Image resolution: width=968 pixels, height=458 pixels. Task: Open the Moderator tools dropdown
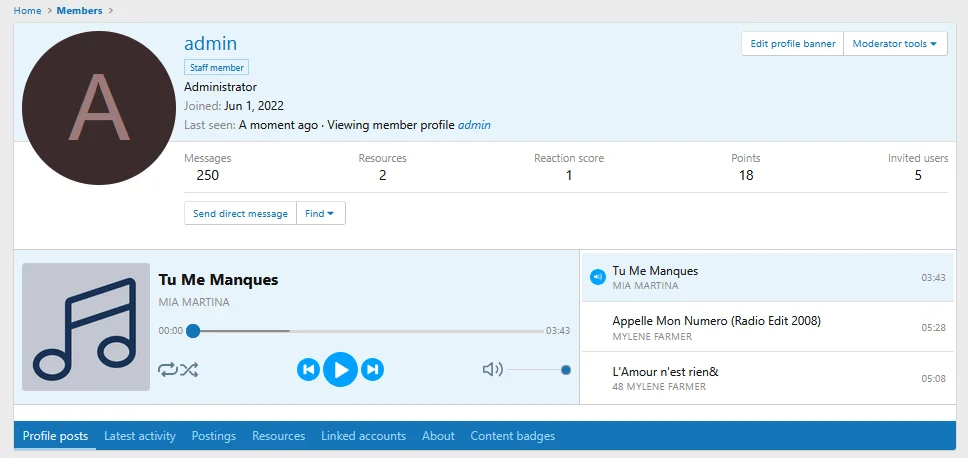(895, 44)
